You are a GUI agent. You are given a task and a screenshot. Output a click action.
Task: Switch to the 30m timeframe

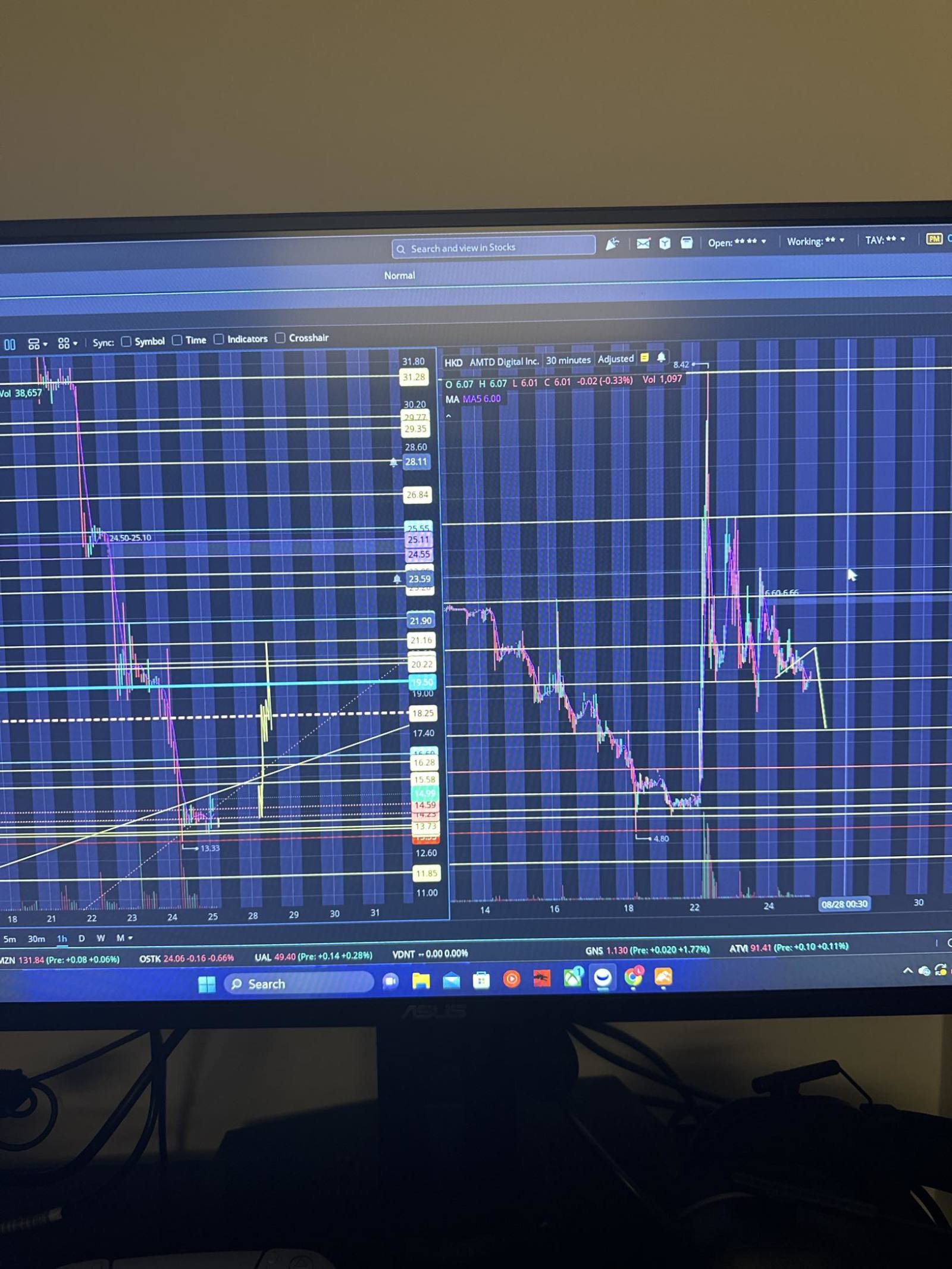(36, 939)
